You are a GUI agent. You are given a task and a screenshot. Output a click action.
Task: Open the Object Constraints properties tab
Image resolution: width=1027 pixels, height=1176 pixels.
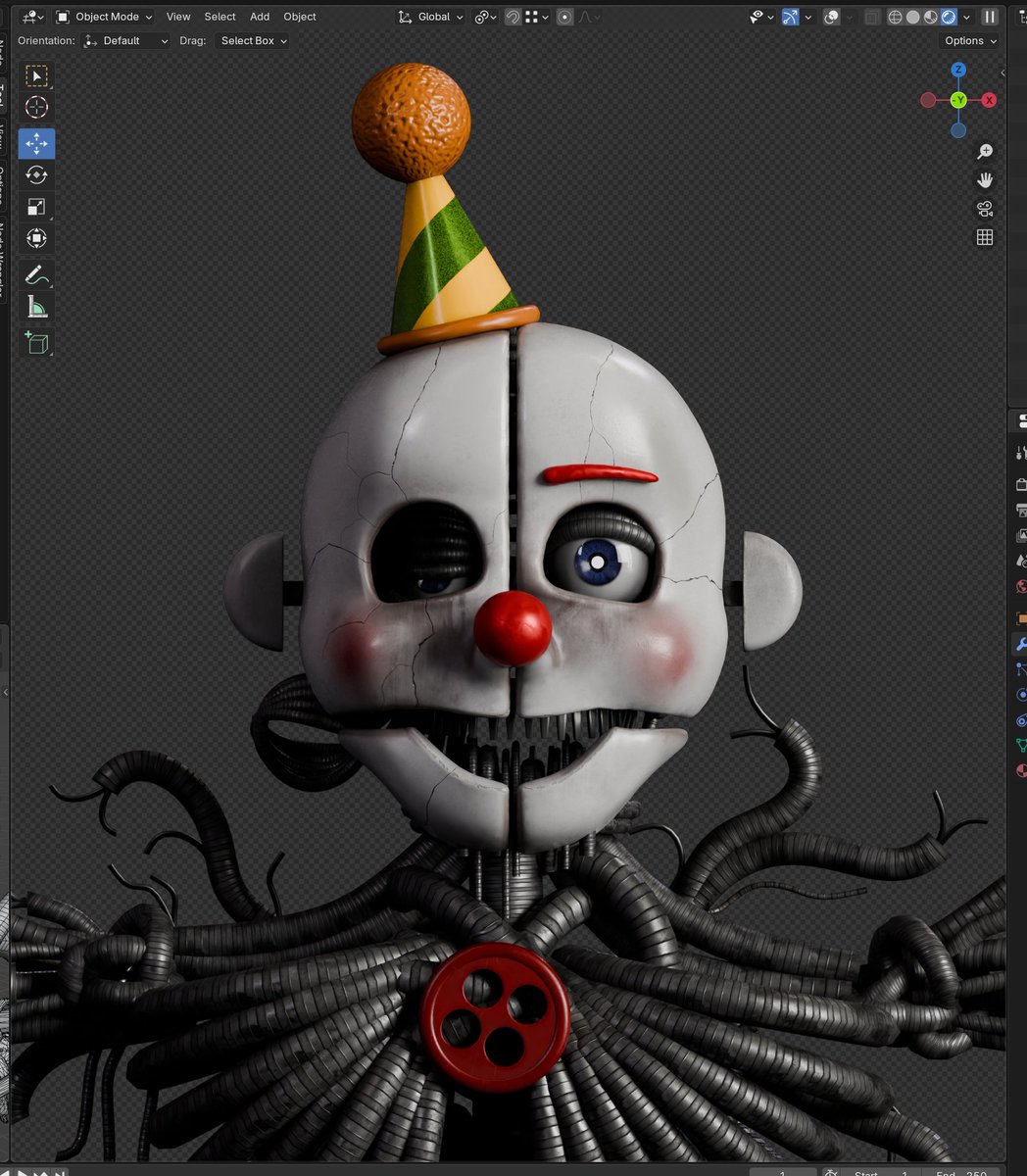(1021, 720)
